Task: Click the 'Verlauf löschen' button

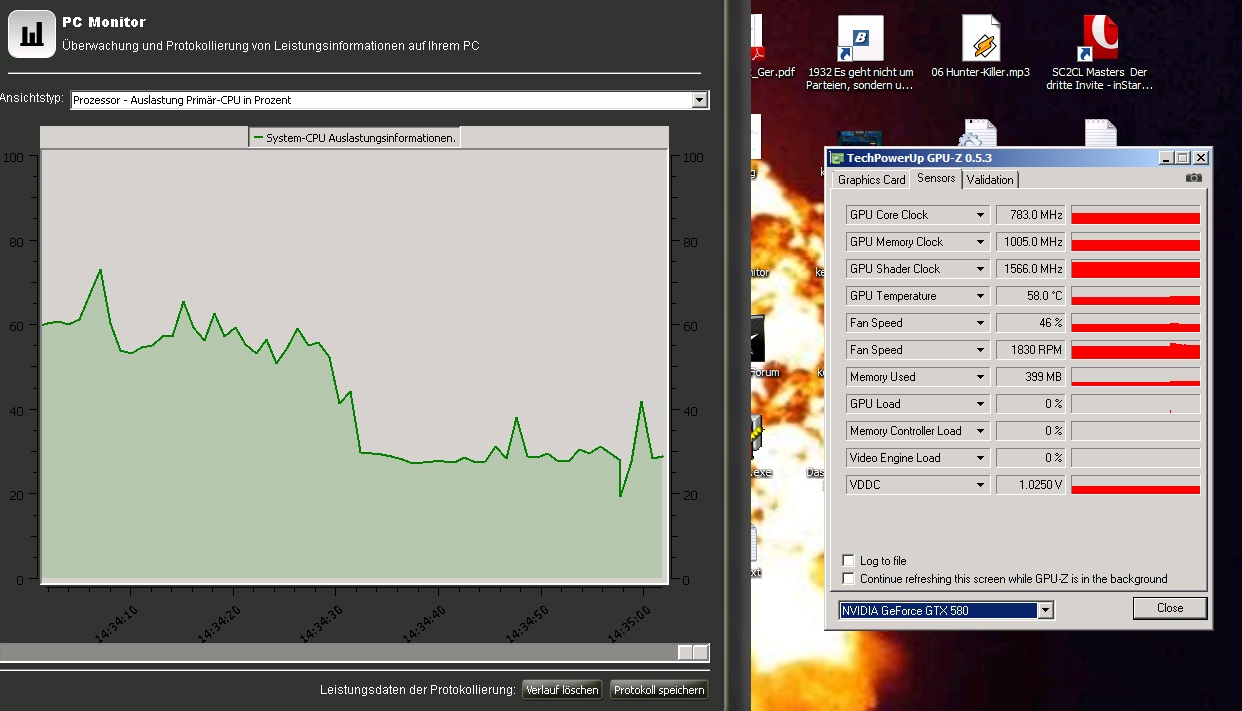Action: (x=563, y=690)
